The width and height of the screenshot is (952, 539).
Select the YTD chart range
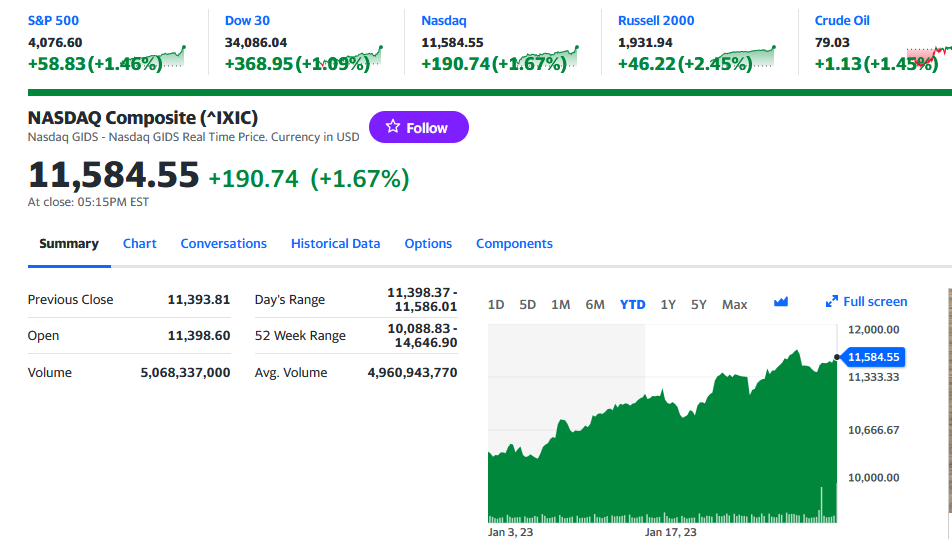pos(633,305)
